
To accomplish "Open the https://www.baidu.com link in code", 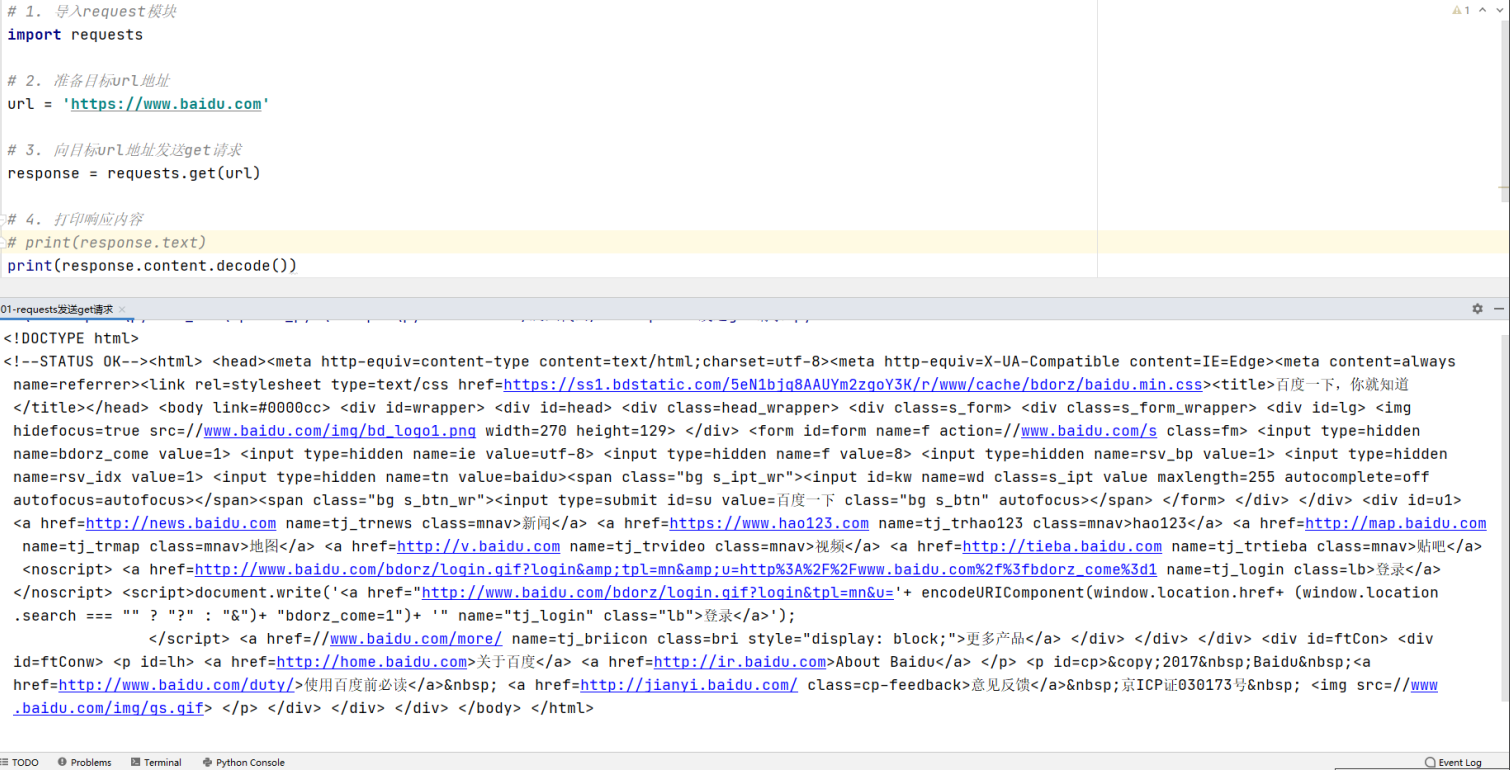I will (x=166, y=104).
